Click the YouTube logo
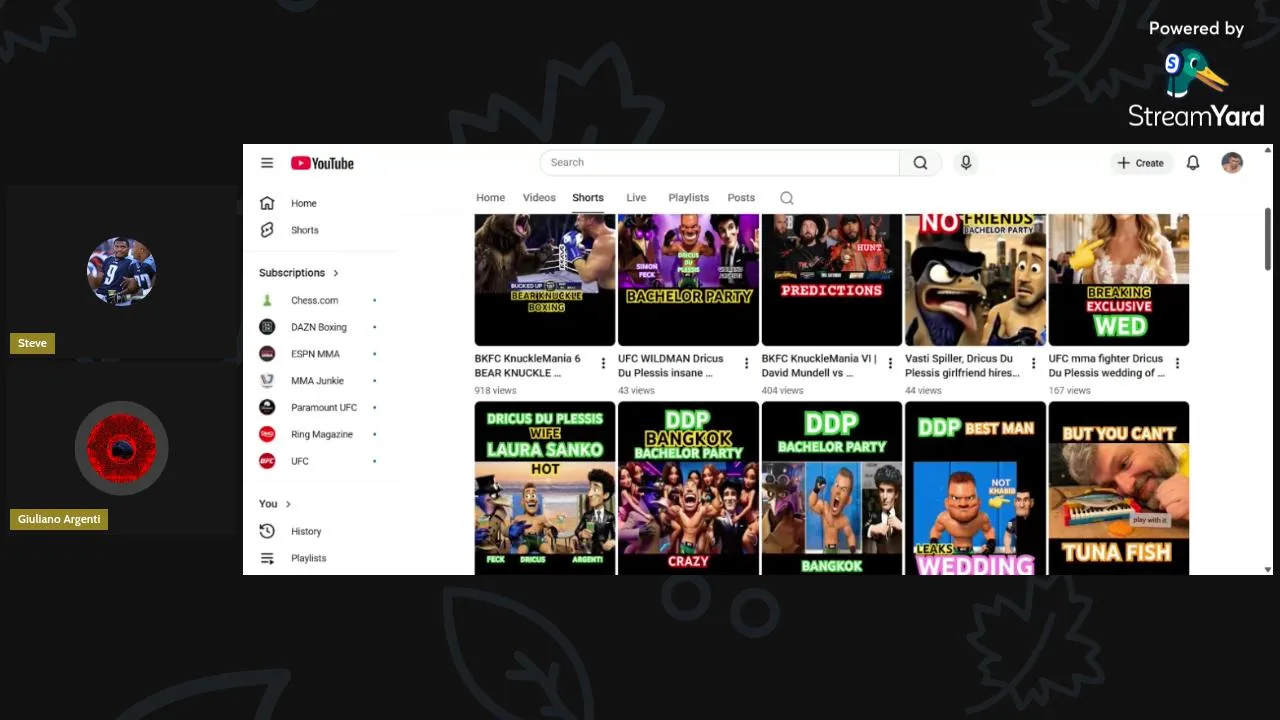 (x=322, y=163)
